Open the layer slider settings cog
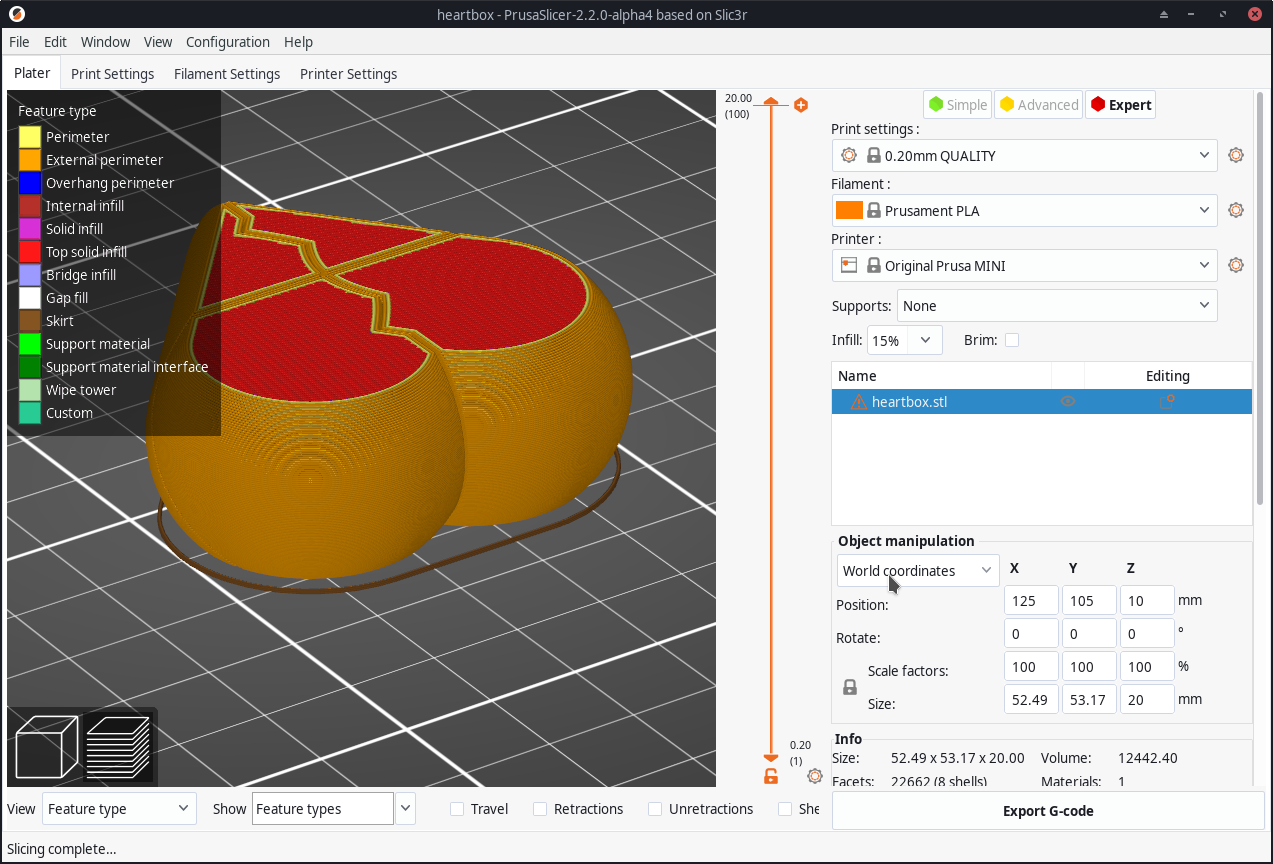This screenshot has height=864, width=1273. click(815, 776)
